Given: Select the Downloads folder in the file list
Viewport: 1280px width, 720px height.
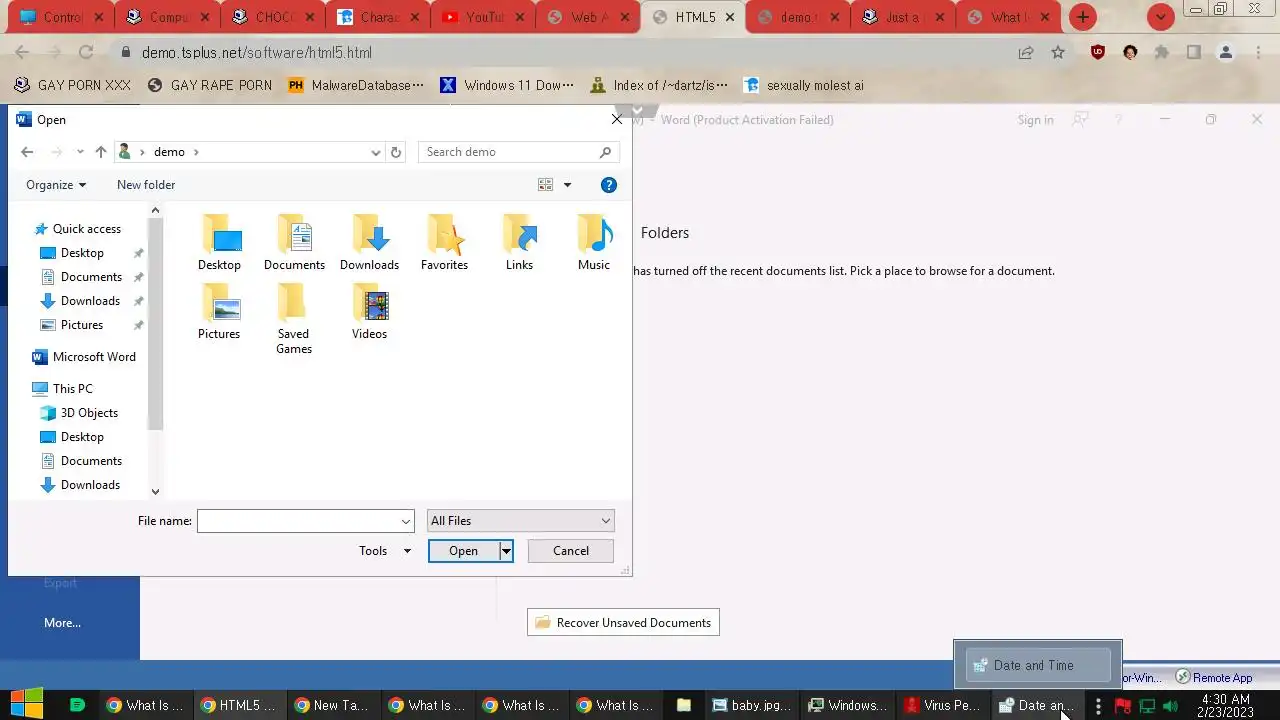Looking at the screenshot, I should coord(369,242).
